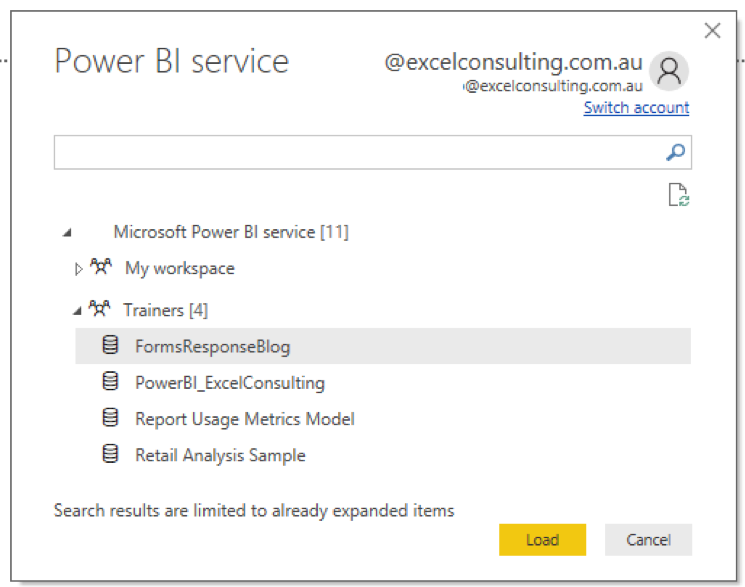The height and width of the screenshot is (587, 745).
Task: Collapse the Trainers node arrow
Action: click(x=78, y=311)
